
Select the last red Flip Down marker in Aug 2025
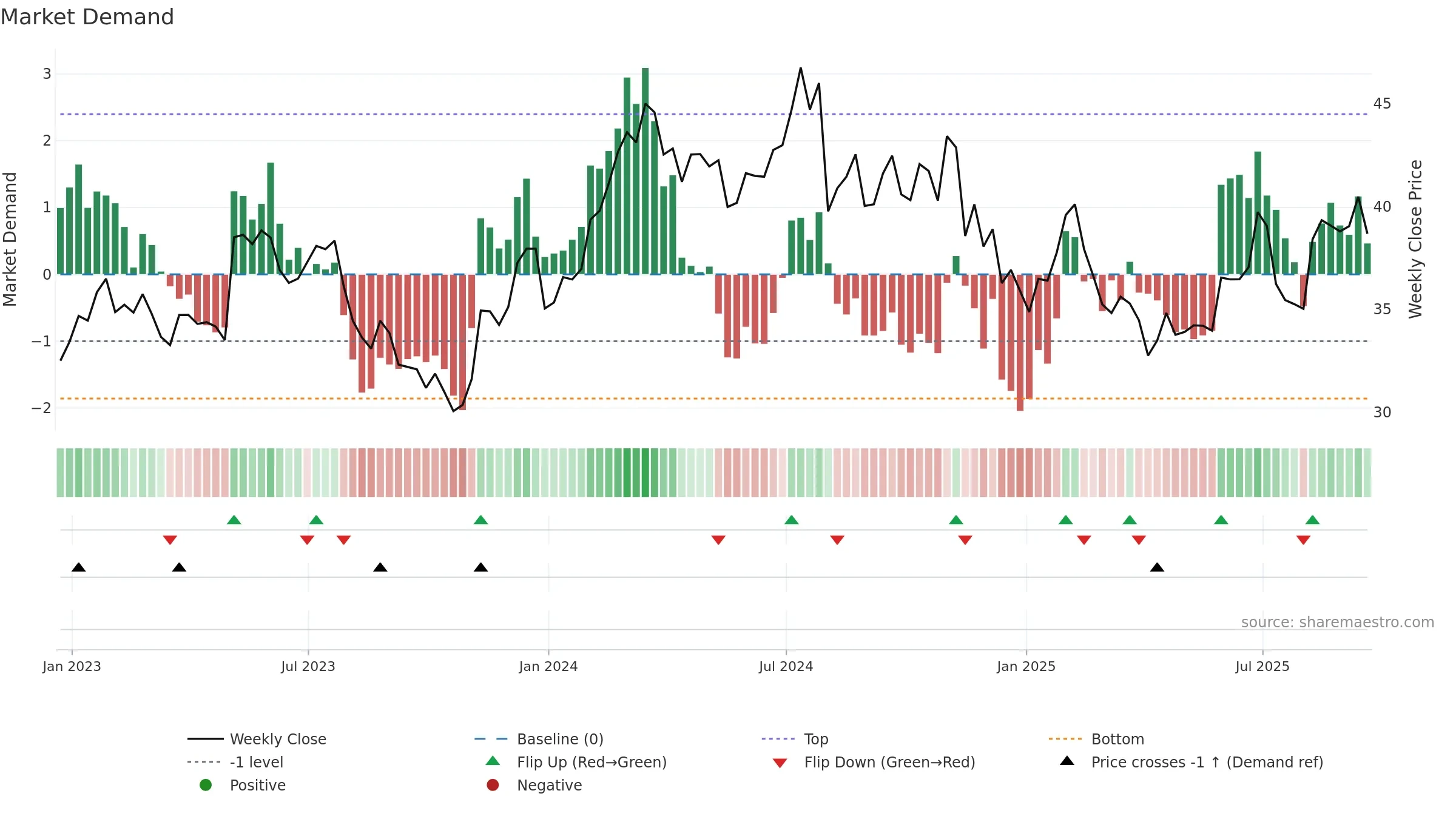(x=1303, y=540)
